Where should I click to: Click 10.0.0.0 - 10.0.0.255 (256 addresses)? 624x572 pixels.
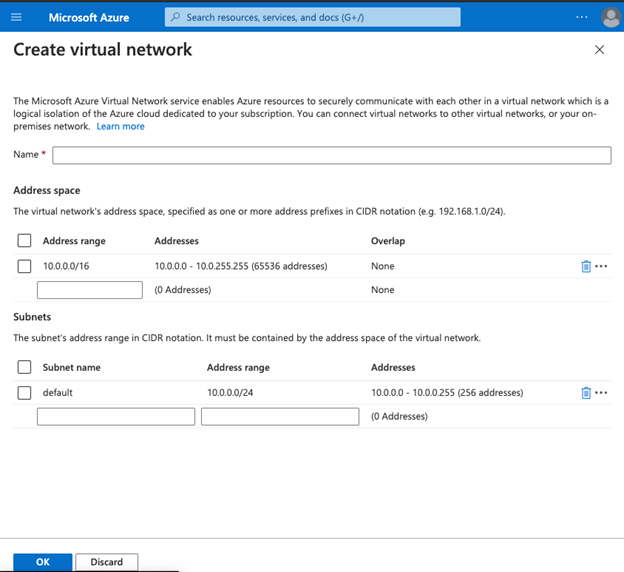447,392
